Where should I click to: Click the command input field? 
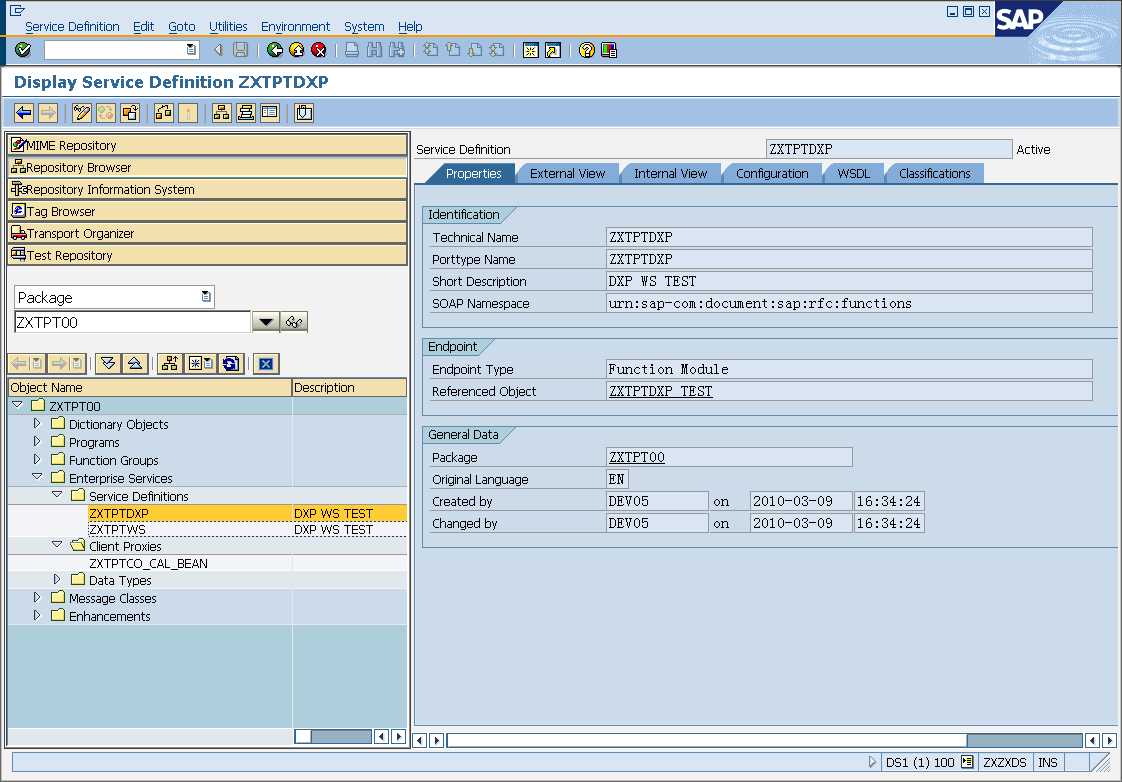point(114,49)
